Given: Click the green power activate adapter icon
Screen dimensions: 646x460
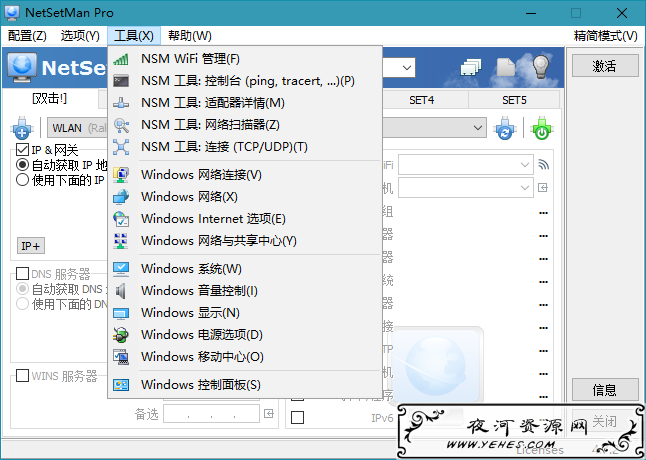Looking at the screenshot, I should [x=542, y=128].
